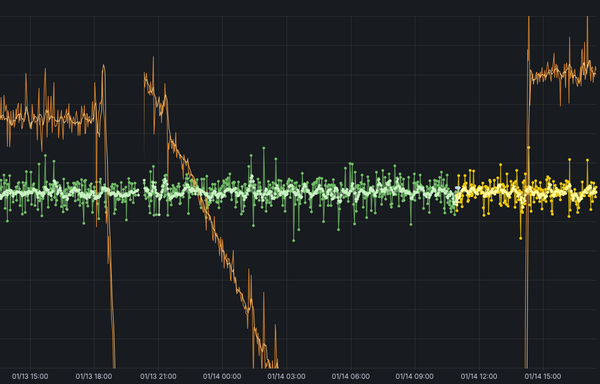
Task: Click the 01/14 06:00 time axis label
Action: (351, 376)
